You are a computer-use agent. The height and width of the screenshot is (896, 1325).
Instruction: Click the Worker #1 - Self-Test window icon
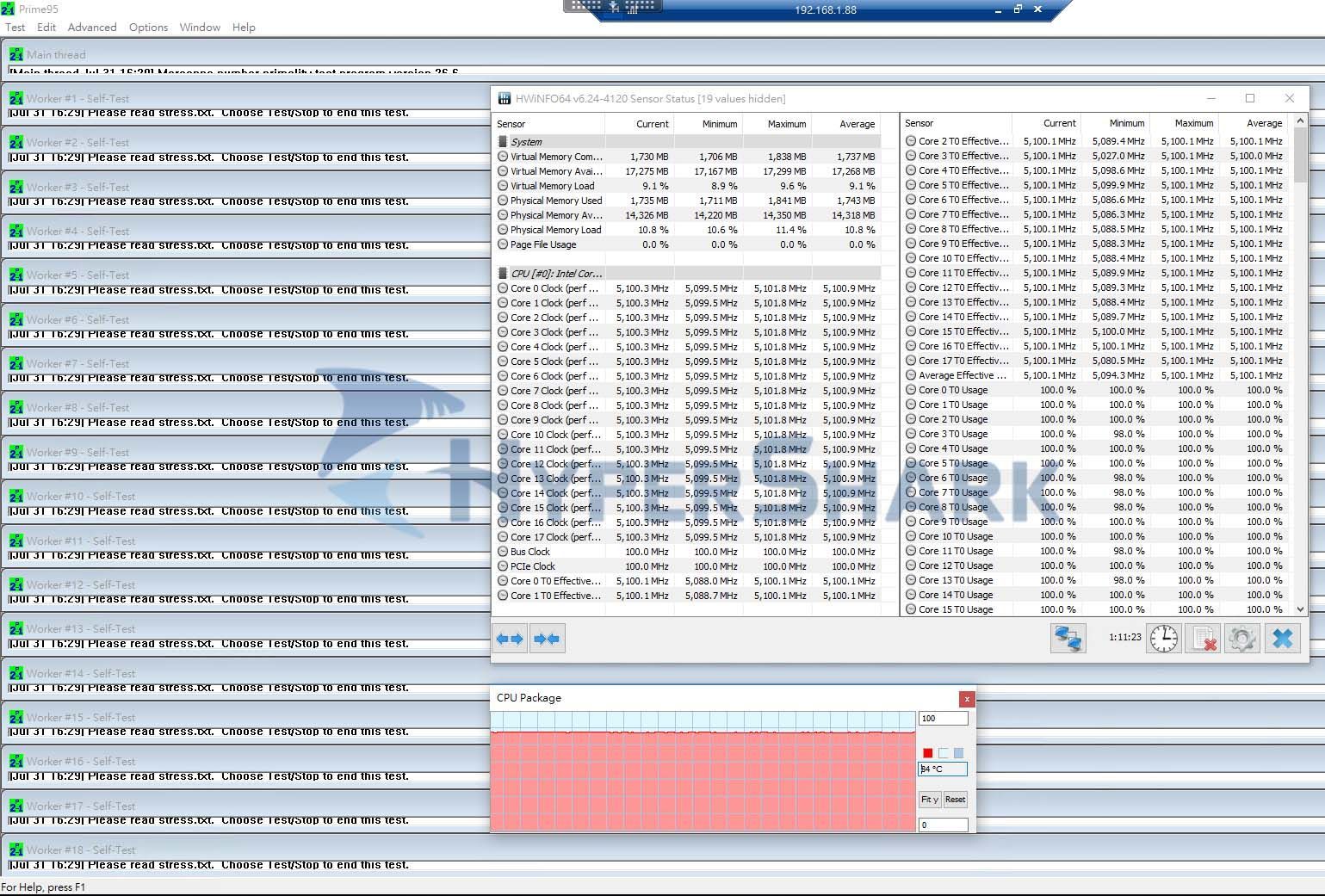[16, 98]
